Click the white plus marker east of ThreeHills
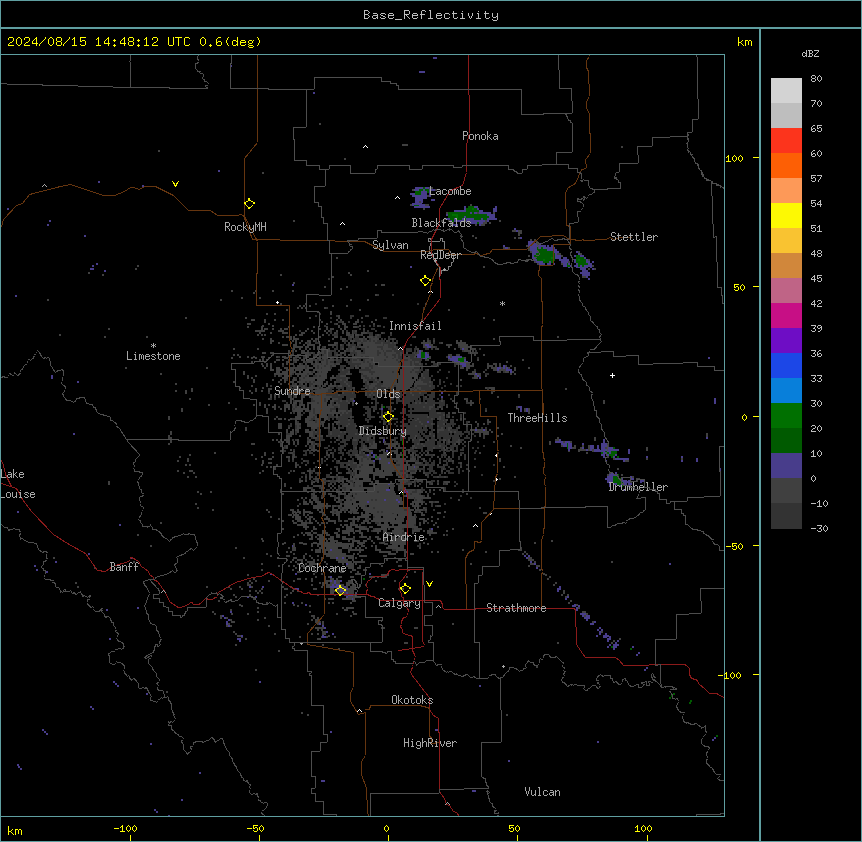Image resolution: width=862 pixels, height=842 pixels. (612, 375)
